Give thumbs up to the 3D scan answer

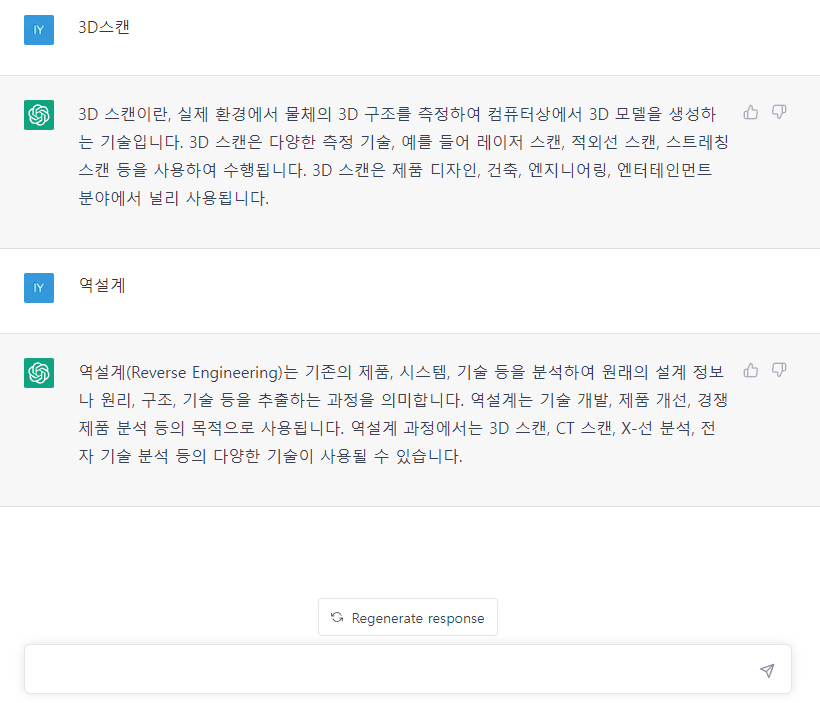point(751,113)
